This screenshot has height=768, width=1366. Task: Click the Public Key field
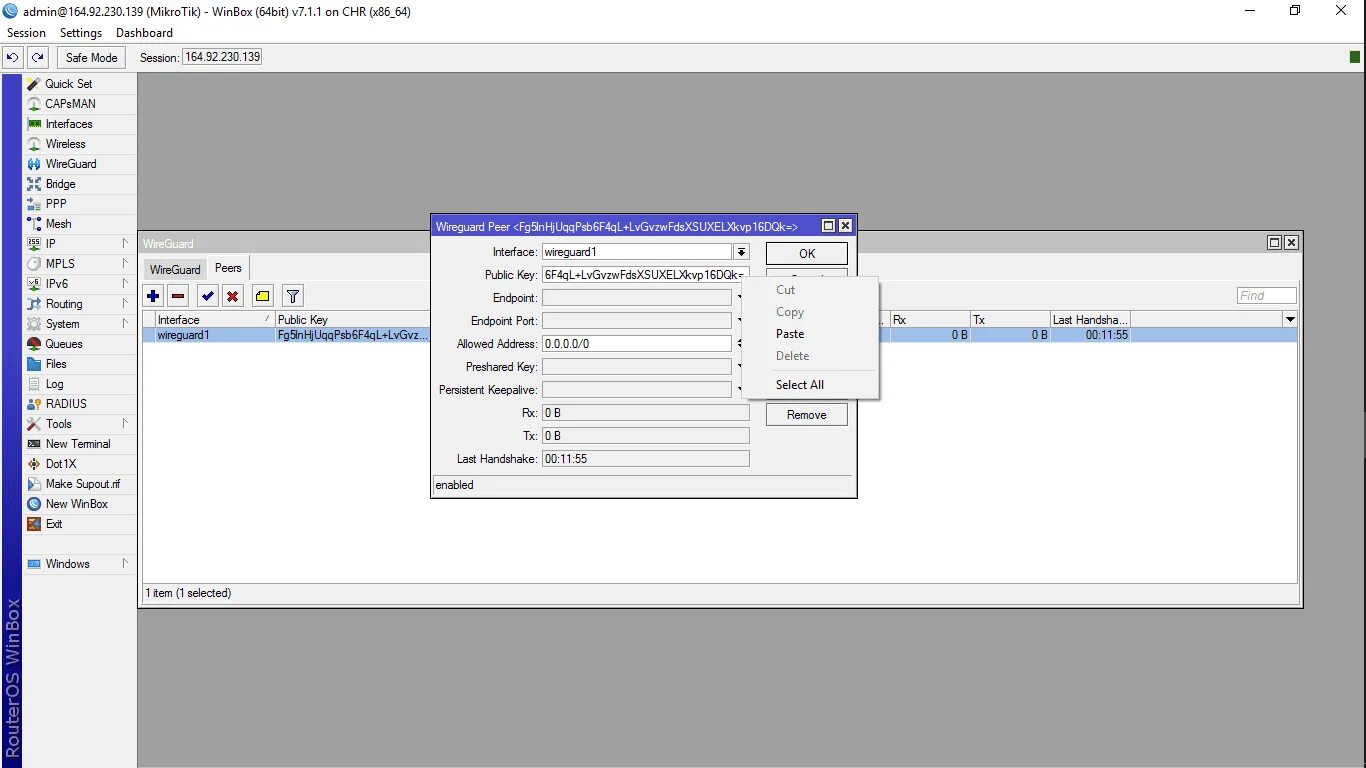[x=645, y=275]
